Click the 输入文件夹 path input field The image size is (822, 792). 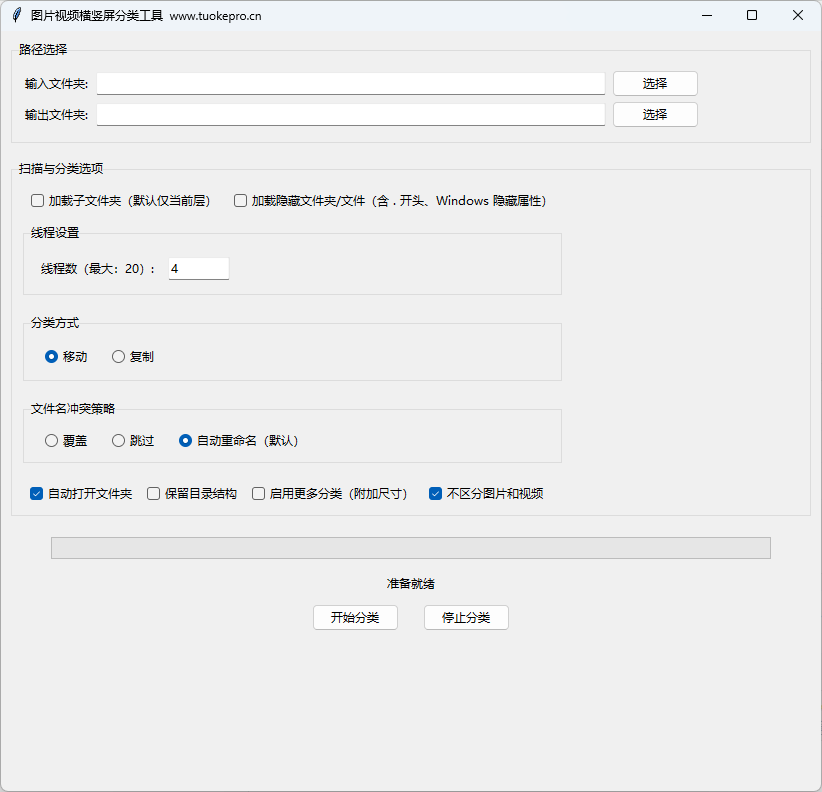pyautogui.click(x=350, y=84)
